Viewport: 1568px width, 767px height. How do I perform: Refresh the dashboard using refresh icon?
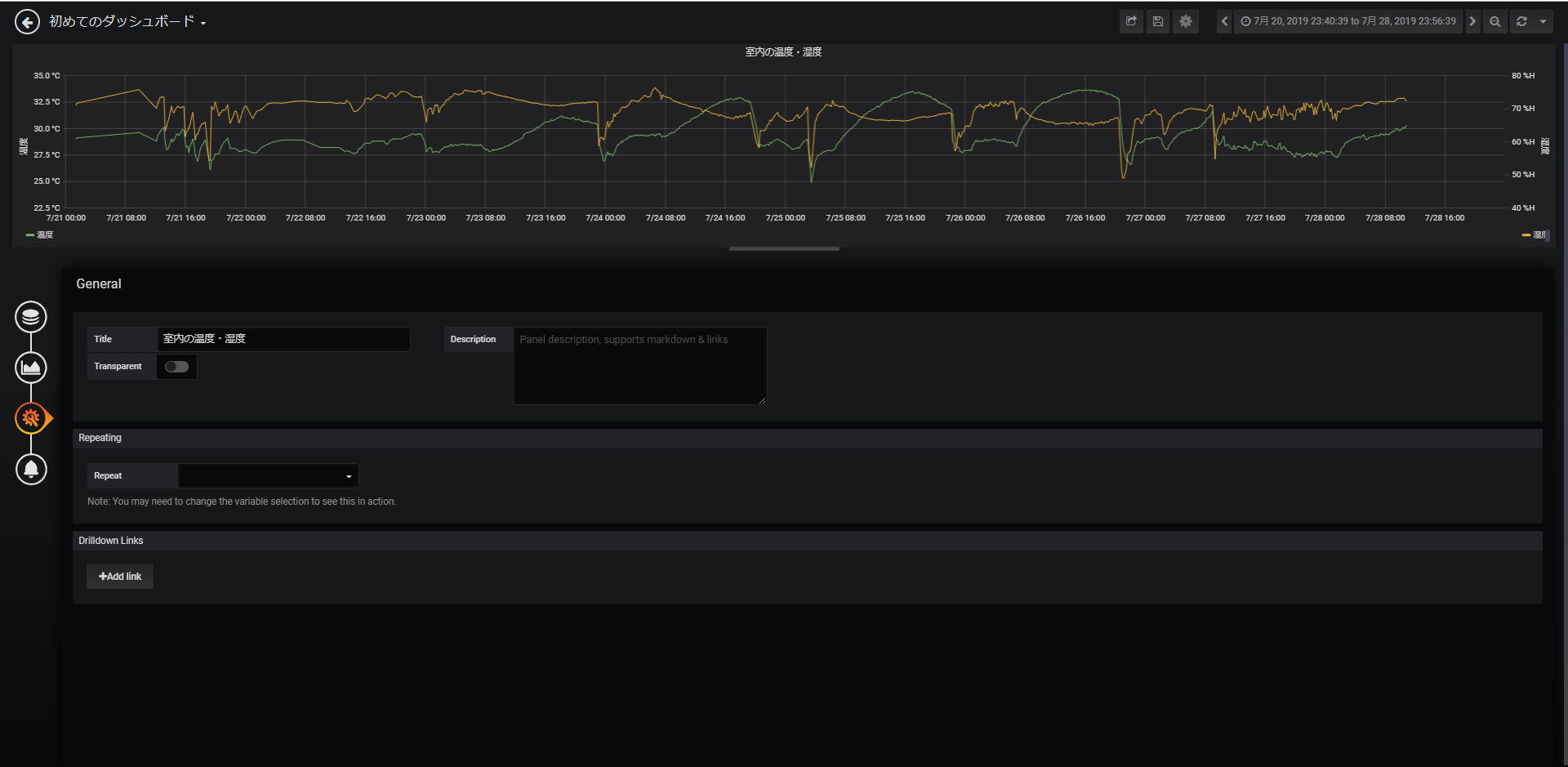[x=1521, y=21]
